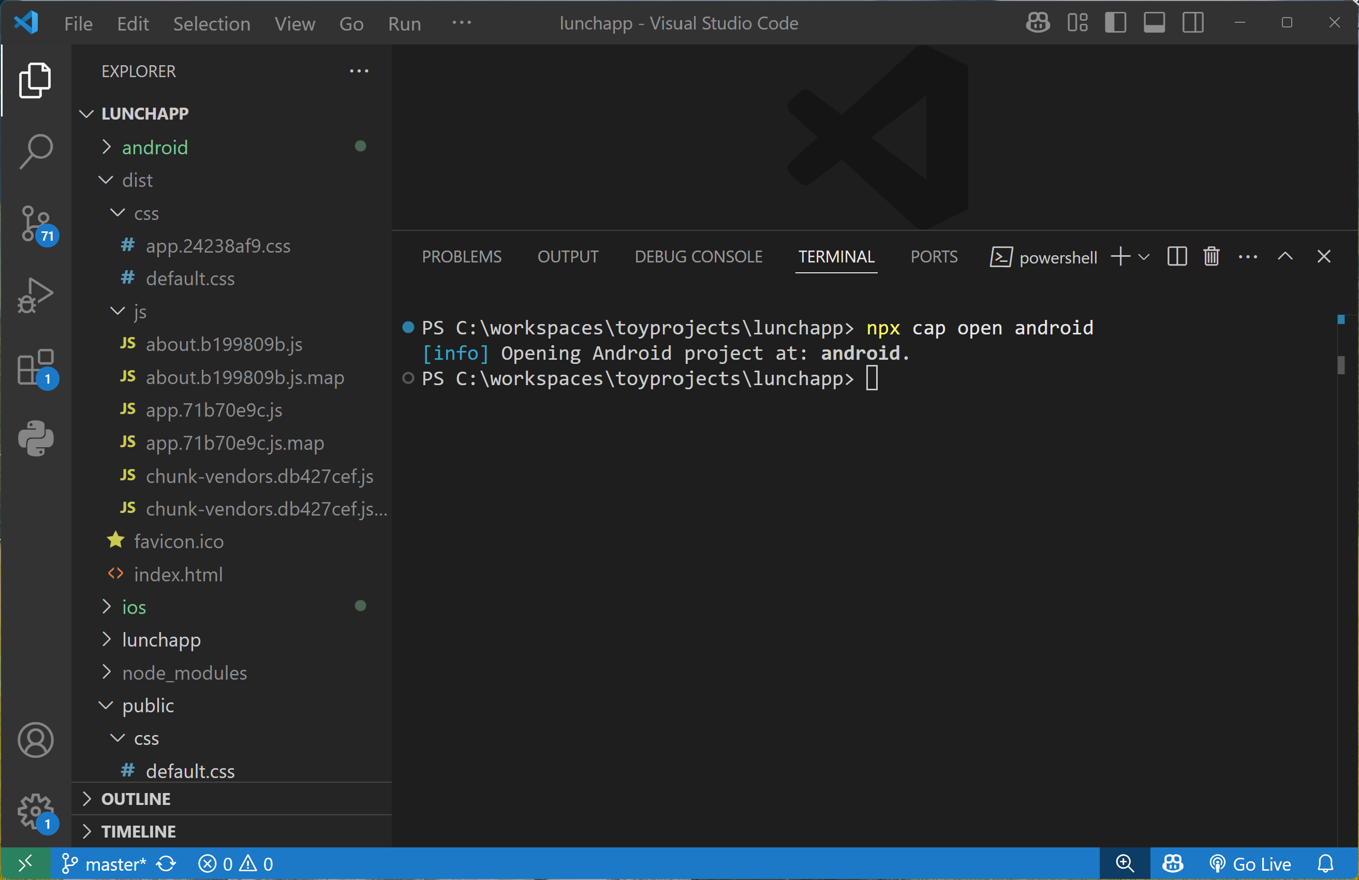Expand the lunchapp folder

click(232, 640)
